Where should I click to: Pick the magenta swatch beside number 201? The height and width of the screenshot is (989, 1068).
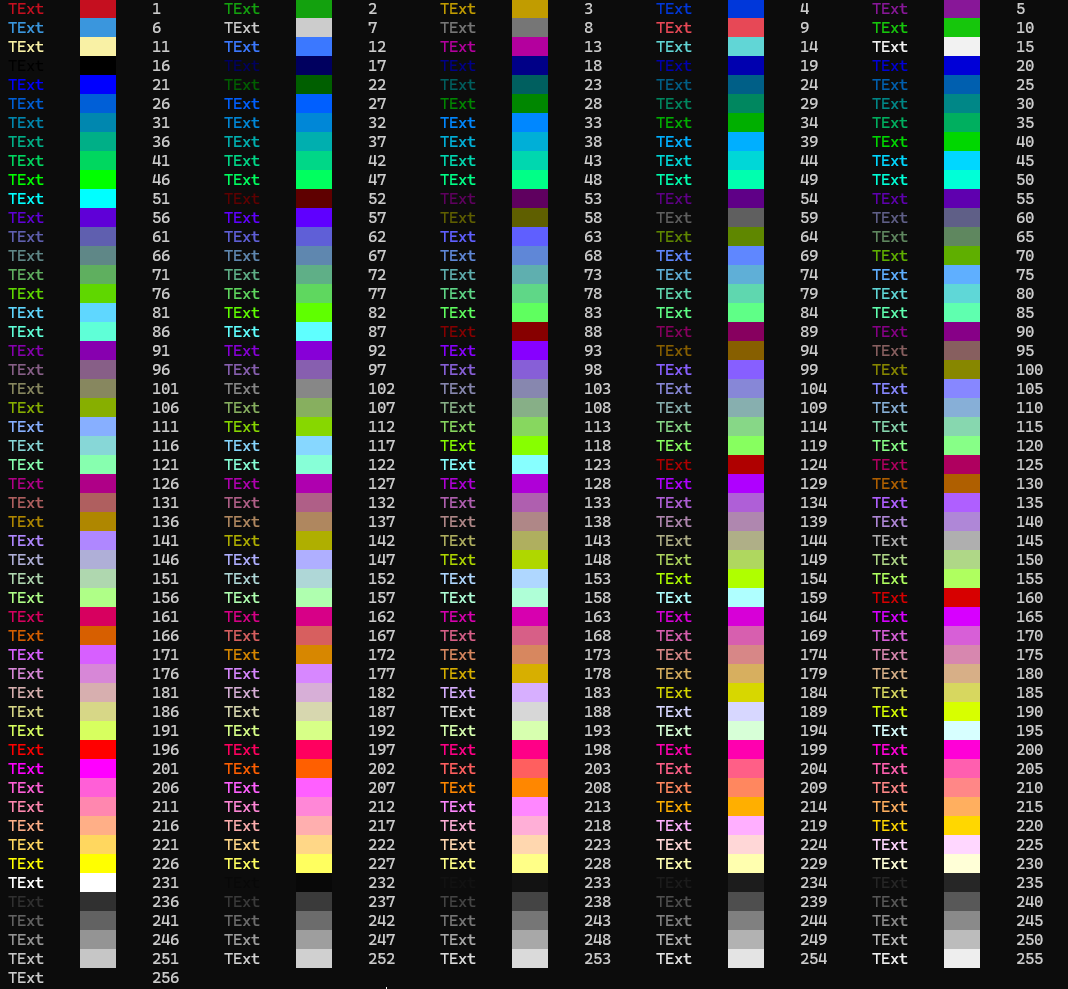coord(97,769)
